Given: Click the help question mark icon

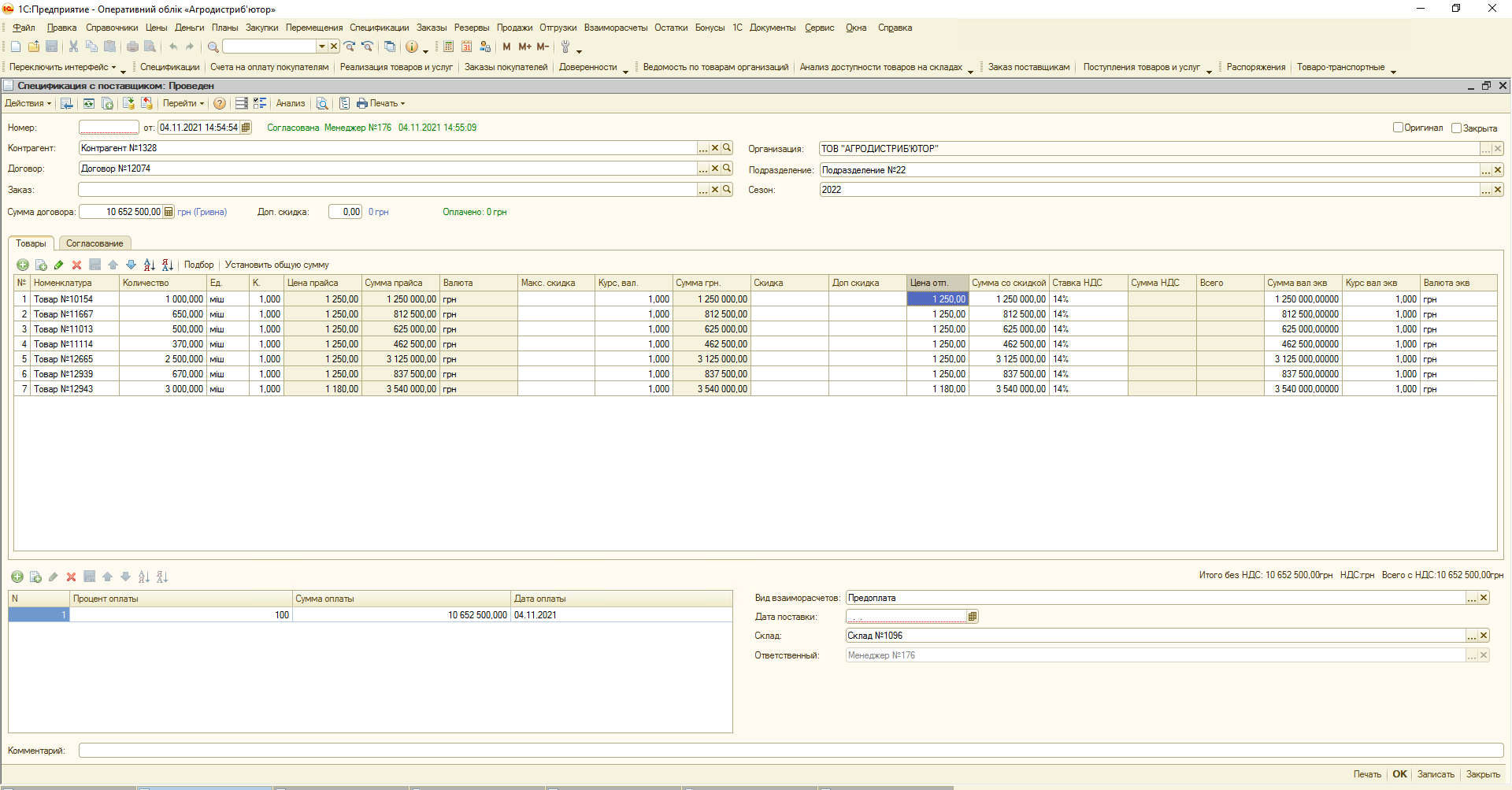Looking at the screenshot, I should (x=220, y=103).
